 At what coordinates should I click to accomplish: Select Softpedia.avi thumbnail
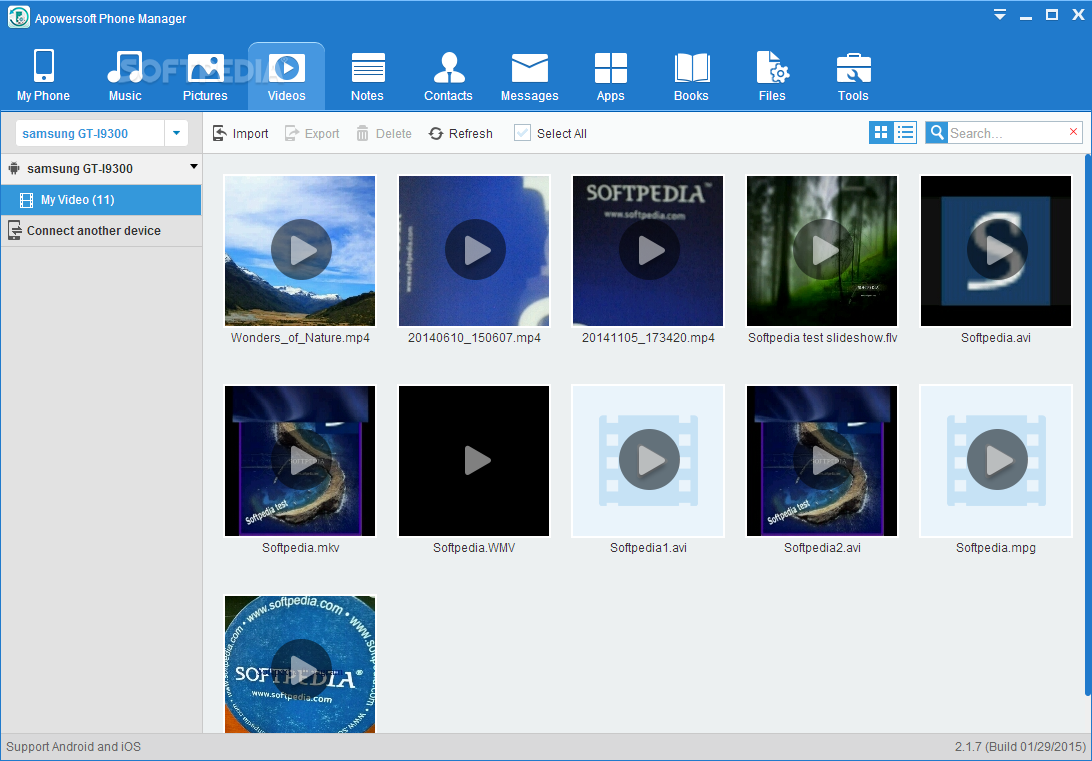tap(996, 251)
